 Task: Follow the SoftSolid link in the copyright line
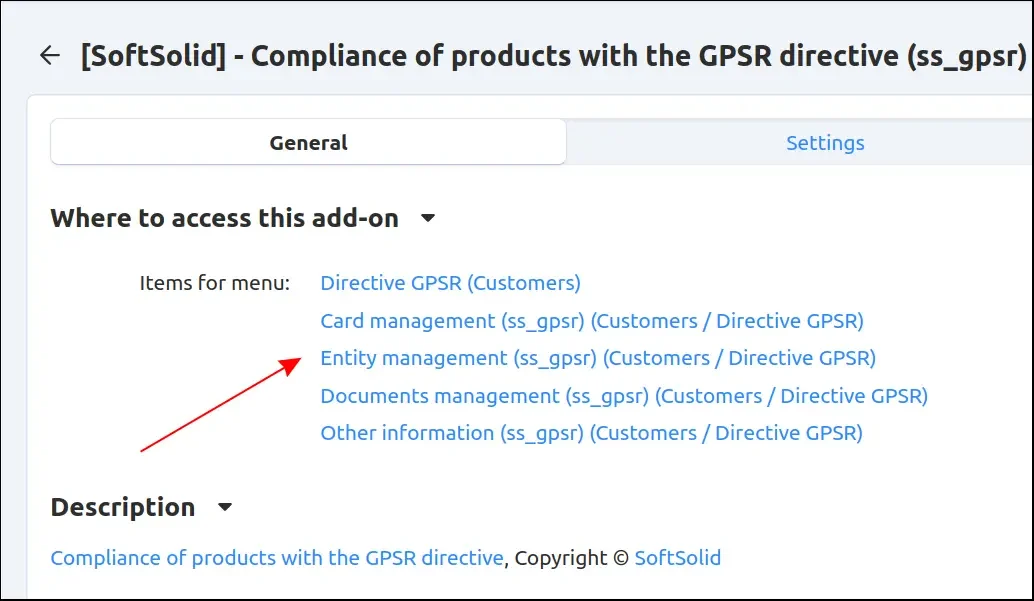[x=677, y=558]
